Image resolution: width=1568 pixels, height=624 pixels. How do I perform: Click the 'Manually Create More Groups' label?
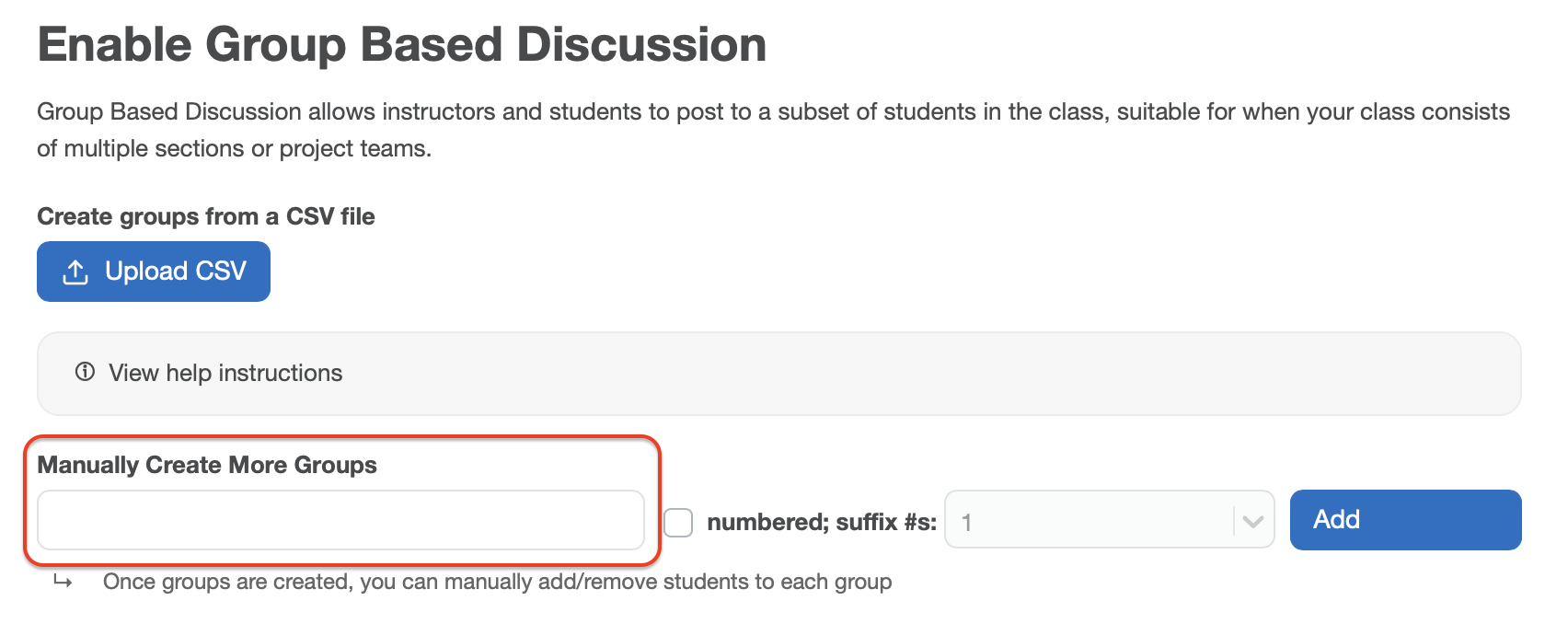(207, 465)
